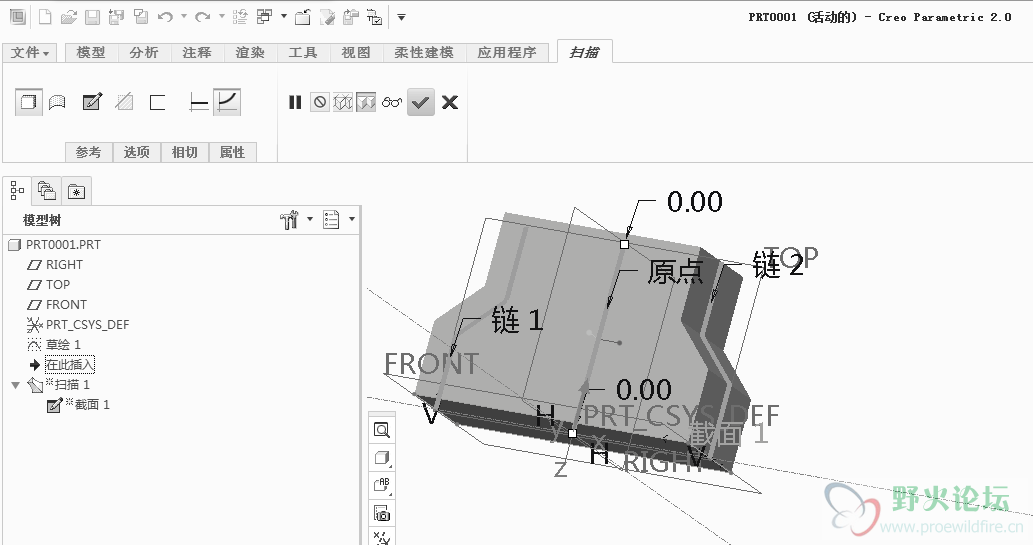Click the model tree settings hammer icon

click(289, 219)
